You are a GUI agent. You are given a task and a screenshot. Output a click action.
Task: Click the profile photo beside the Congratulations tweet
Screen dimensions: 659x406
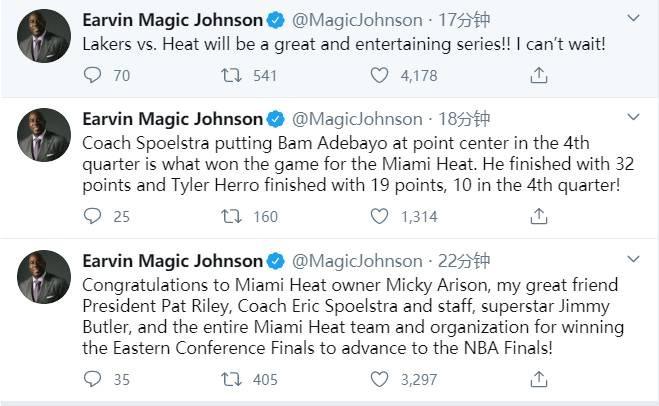point(43,277)
